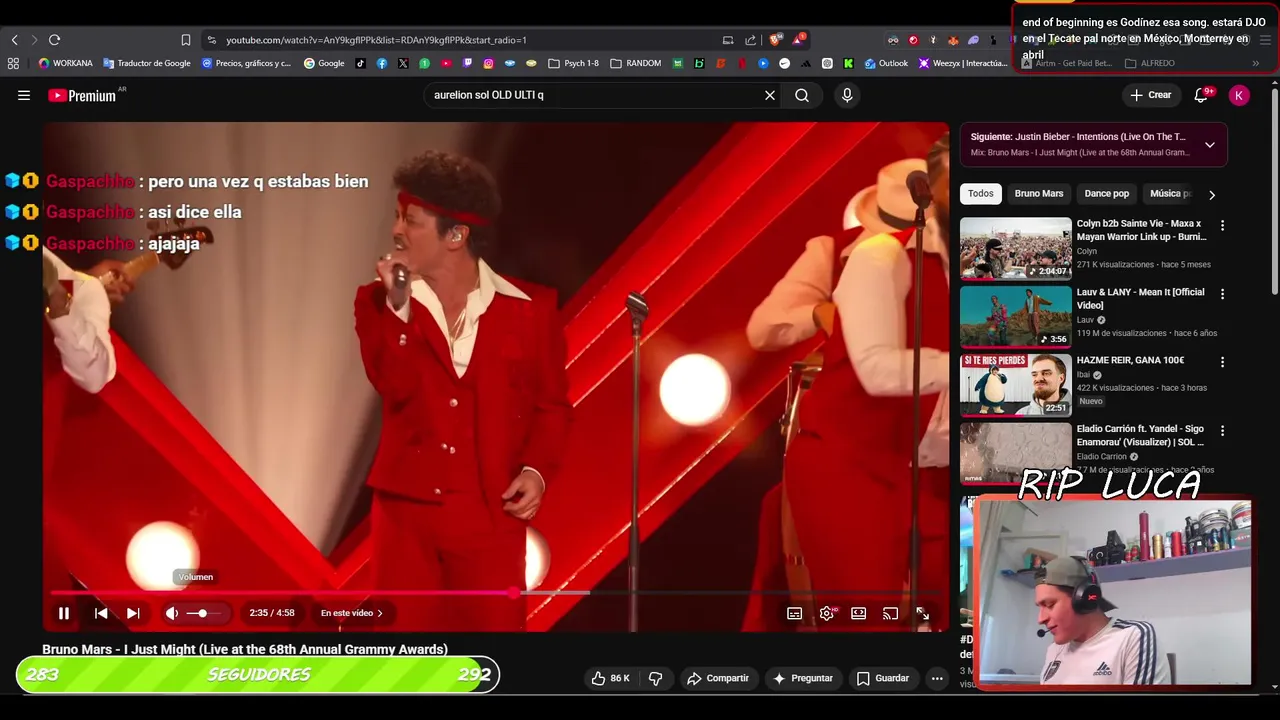Viewport: 1280px width, 720px height.
Task: Open more actions under video
Action: 937,678
